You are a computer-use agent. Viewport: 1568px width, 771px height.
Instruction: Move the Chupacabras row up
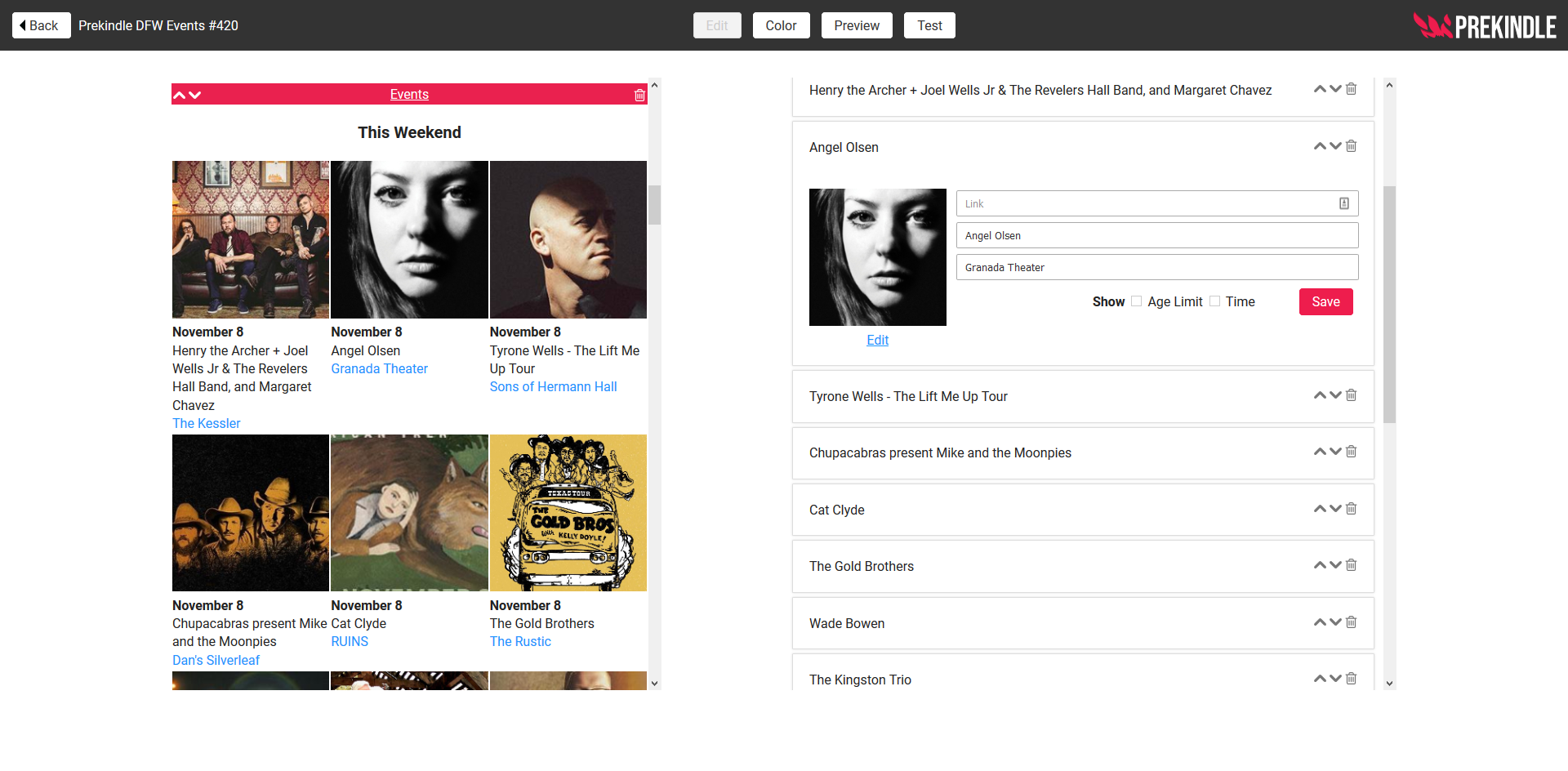[x=1320, y=452]
